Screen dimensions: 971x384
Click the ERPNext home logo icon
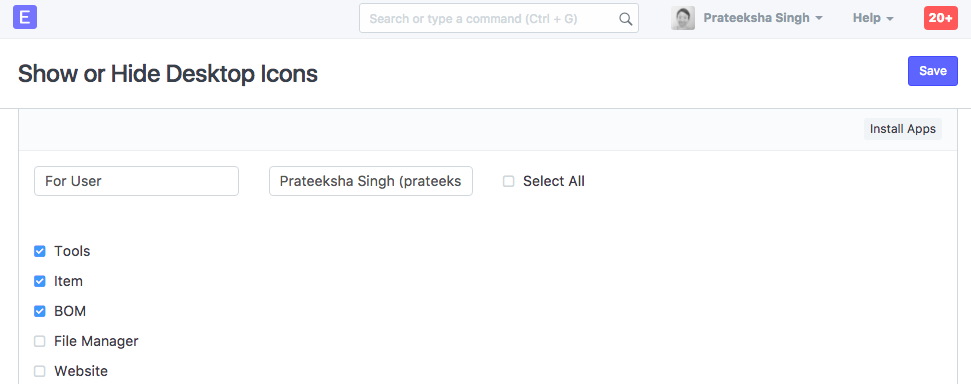pyautogui.click(x=25, y=17)
